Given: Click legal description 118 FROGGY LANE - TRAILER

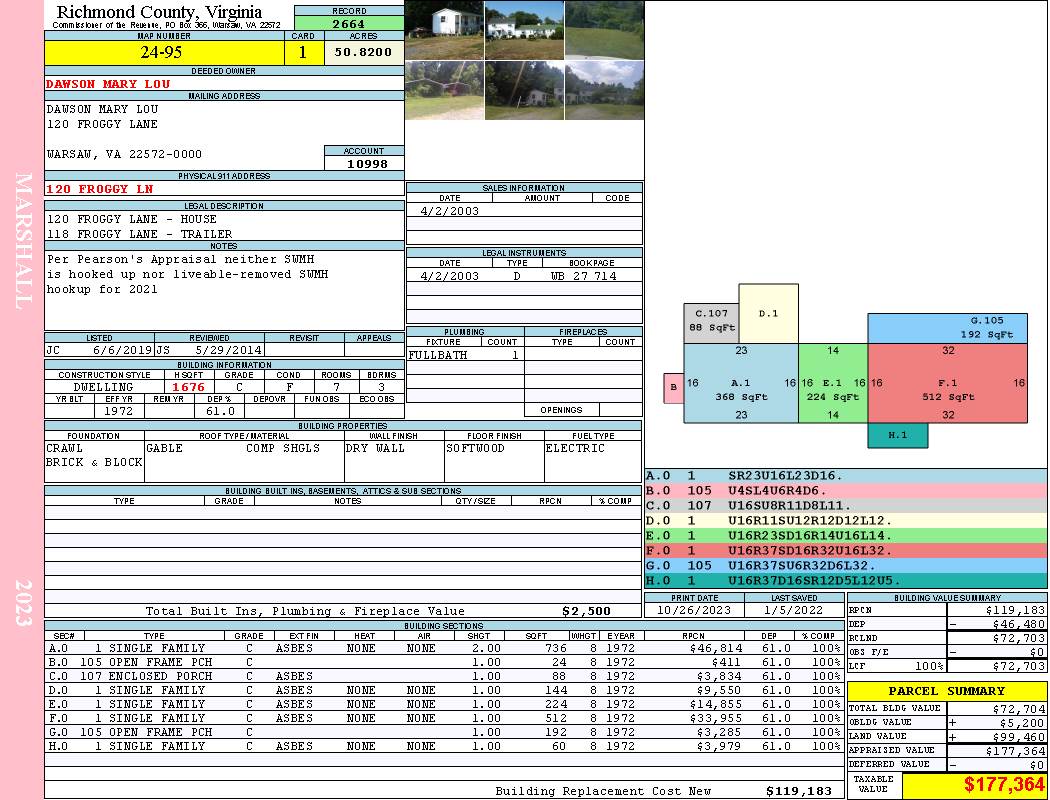Looking at the screenshot, I should click(x=139, y=234).
